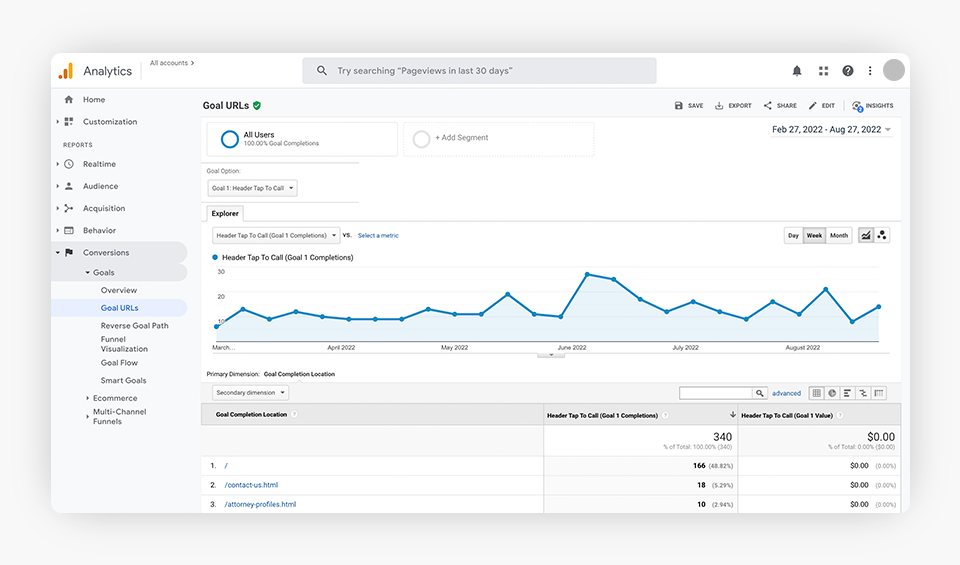Viewport: 960px width, 565px height.
Task: Toggle the Week interval button
Action: [x=814, y=236]
